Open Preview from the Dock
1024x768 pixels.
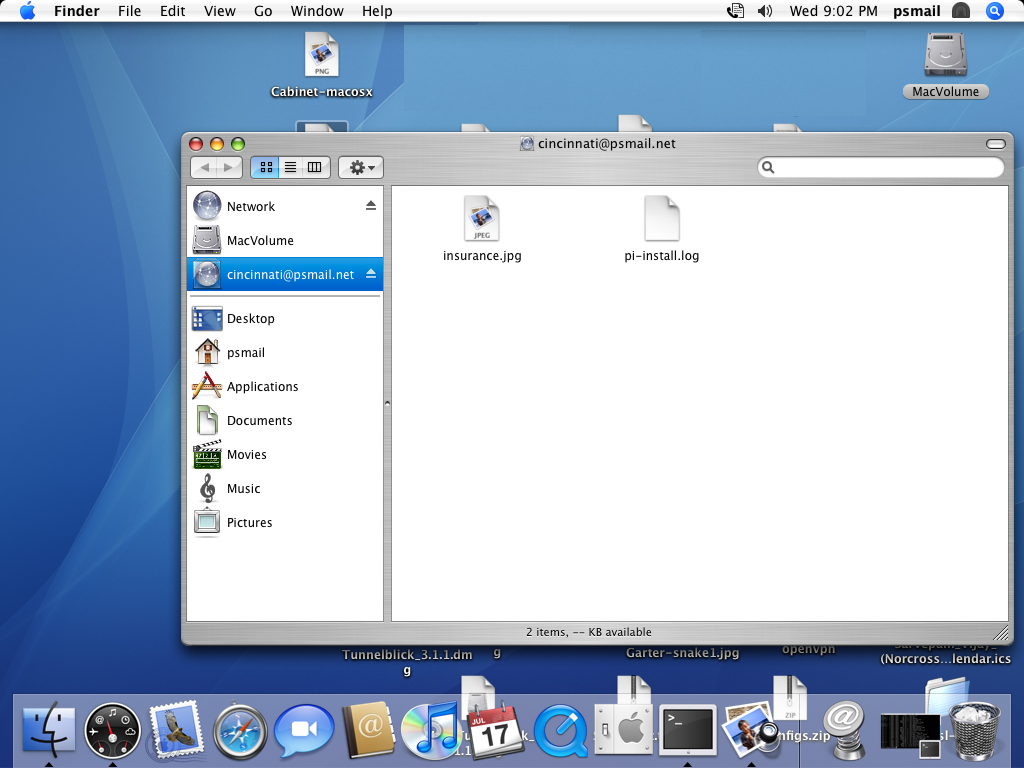(x=751, y=730)
